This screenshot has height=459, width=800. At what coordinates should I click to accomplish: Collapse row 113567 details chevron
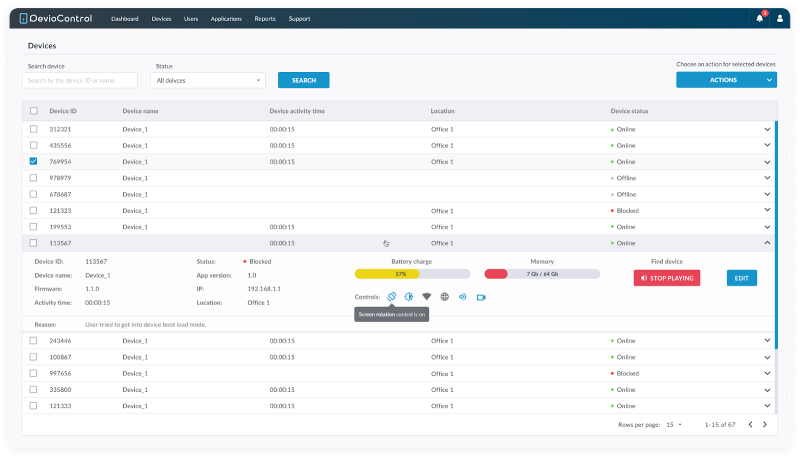[x=767, y=243]
